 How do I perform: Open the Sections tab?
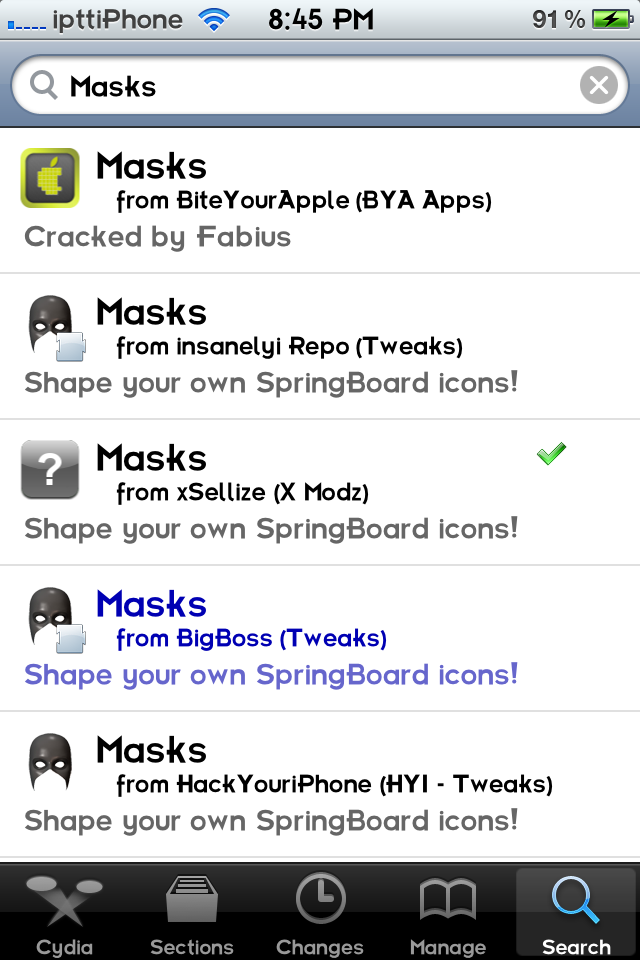[192, 914]
